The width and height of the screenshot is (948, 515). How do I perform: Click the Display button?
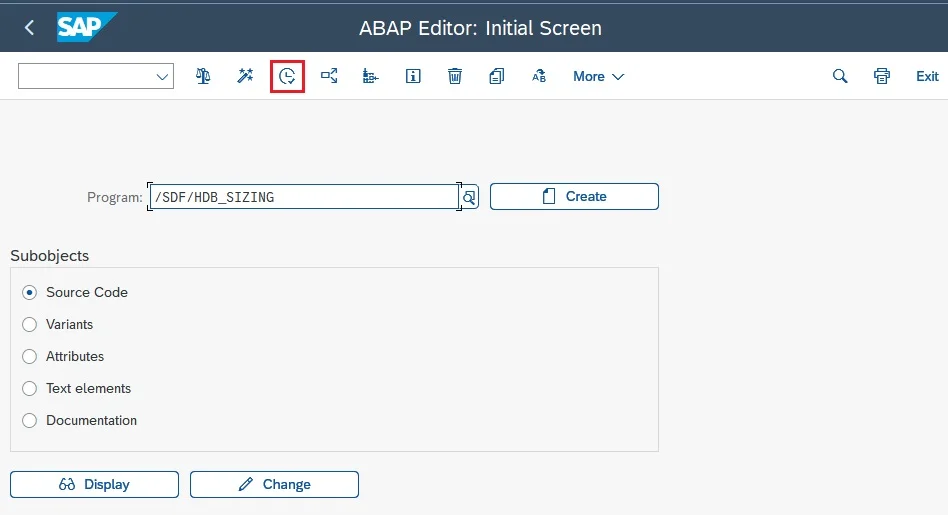click(x=94, y=485)
